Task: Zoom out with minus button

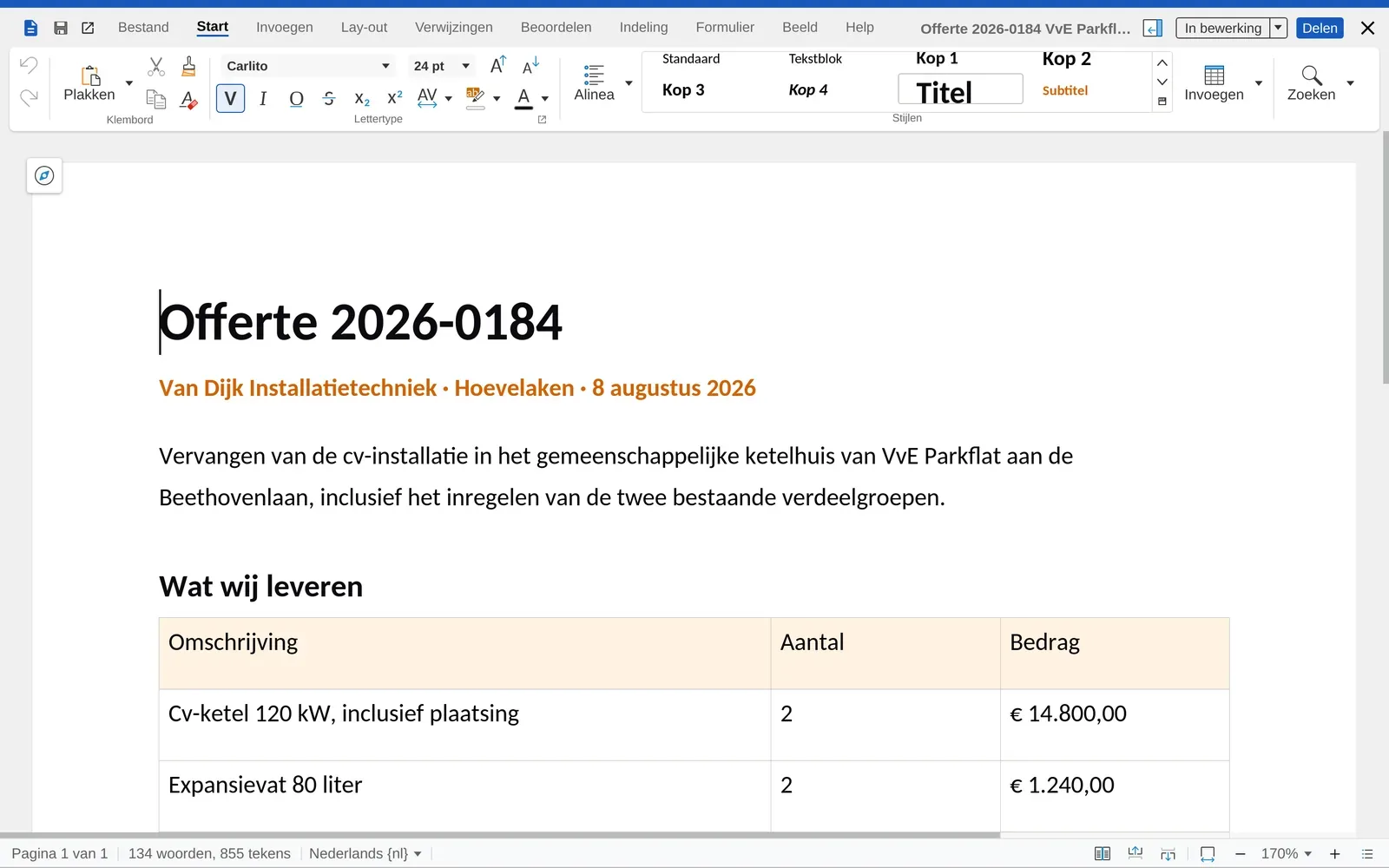Action: [x=1240, y=854]
